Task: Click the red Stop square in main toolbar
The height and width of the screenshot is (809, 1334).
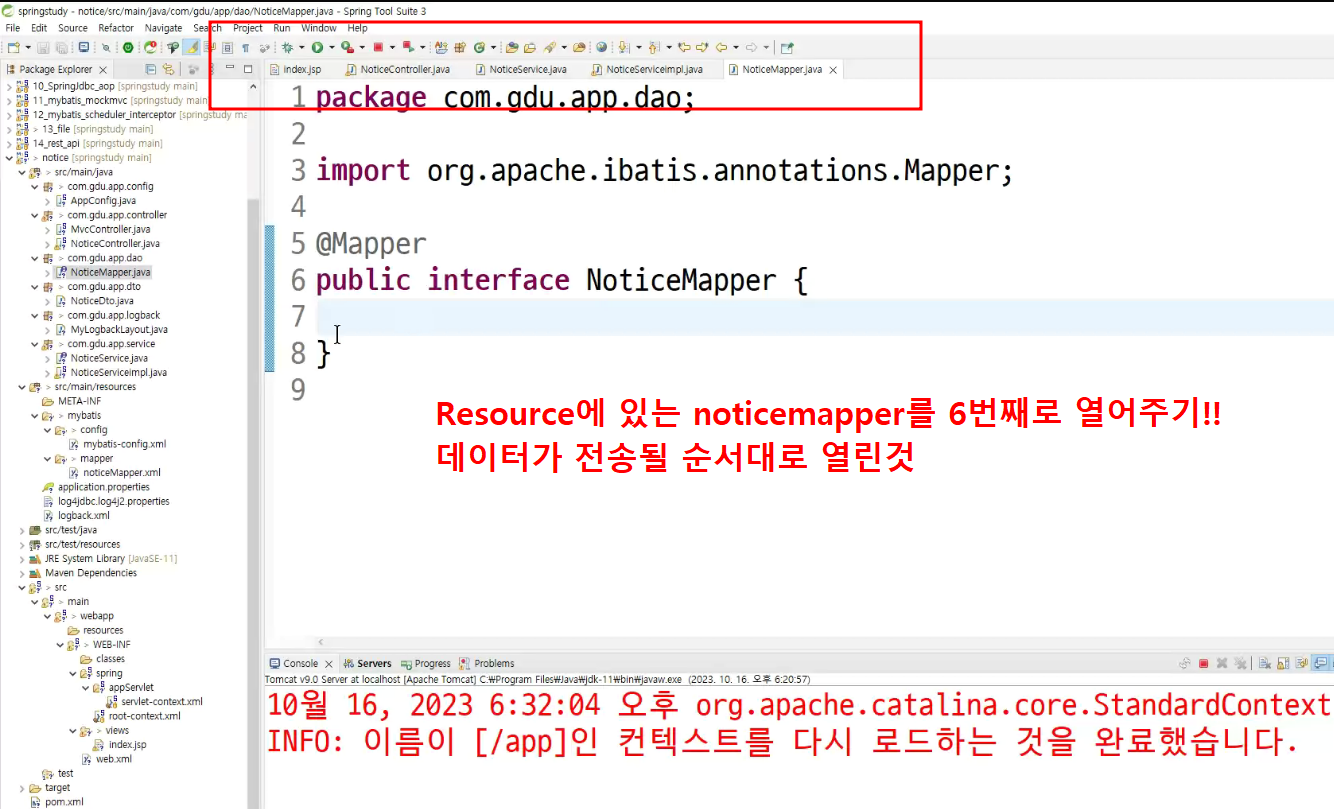Action: 378,47
